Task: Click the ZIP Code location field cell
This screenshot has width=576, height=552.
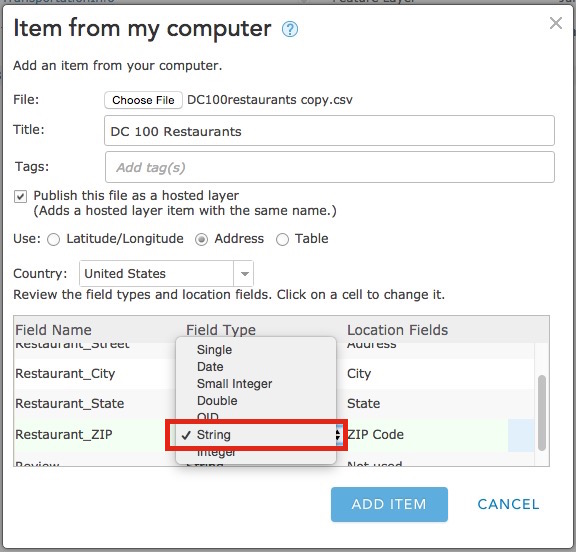Action: 427,434
